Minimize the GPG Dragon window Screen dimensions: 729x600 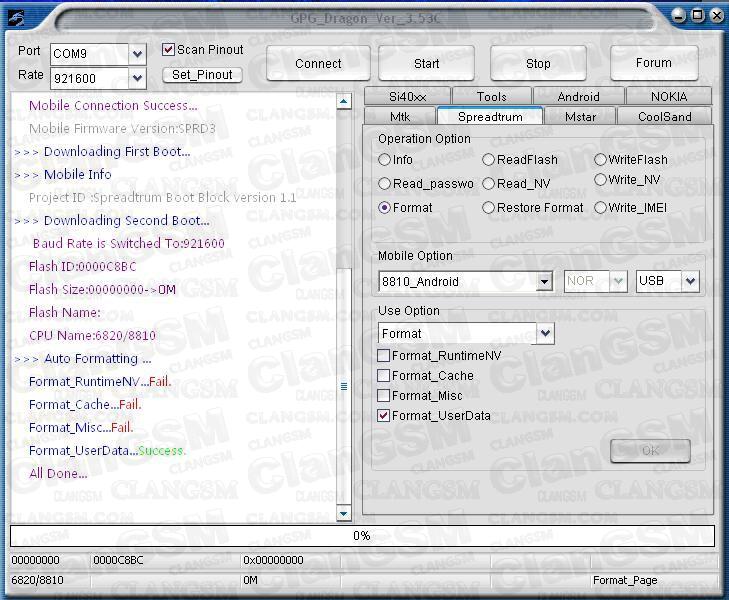679,16
